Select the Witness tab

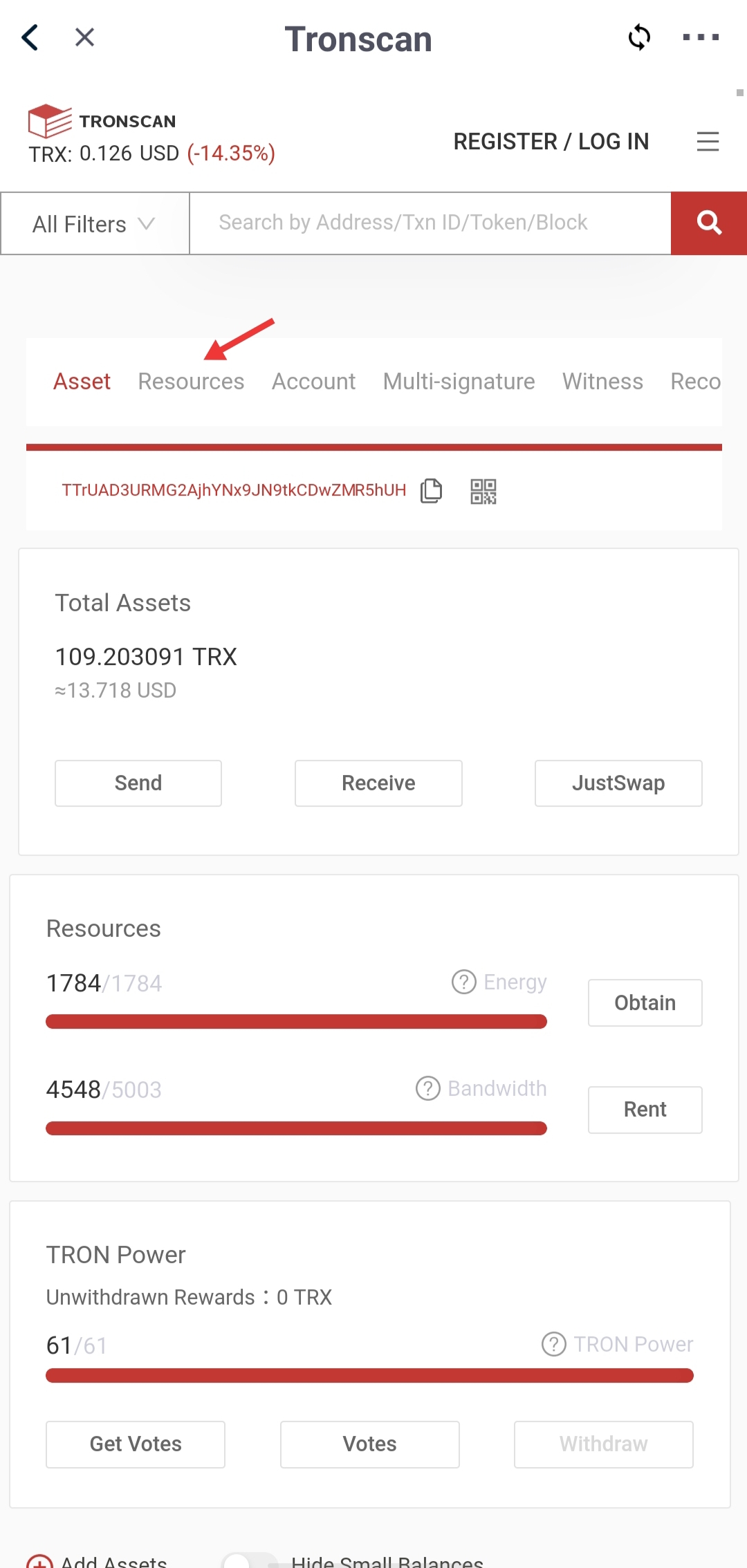(x=602, y=382)
